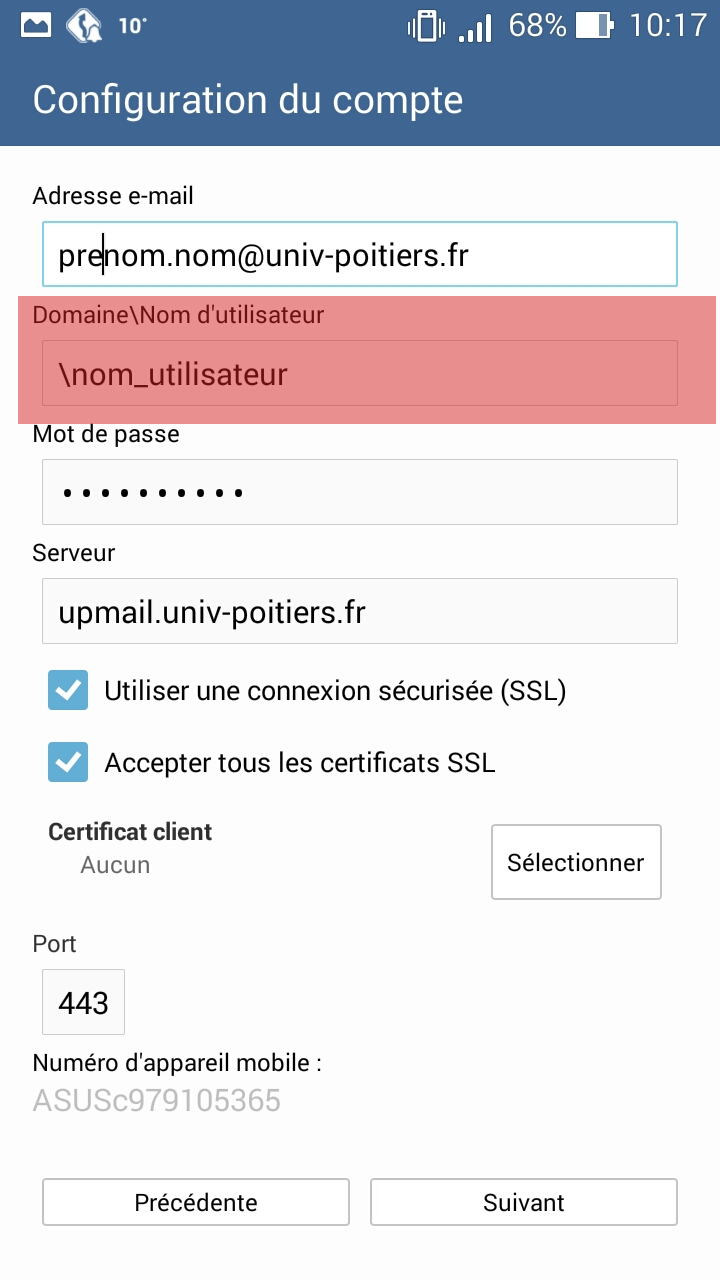Image resolution: width=720 pixels, height=1280 pixels.
Task: Tap the Port field showing 443
Action: pyautogui.click(x=83, y=1002)
